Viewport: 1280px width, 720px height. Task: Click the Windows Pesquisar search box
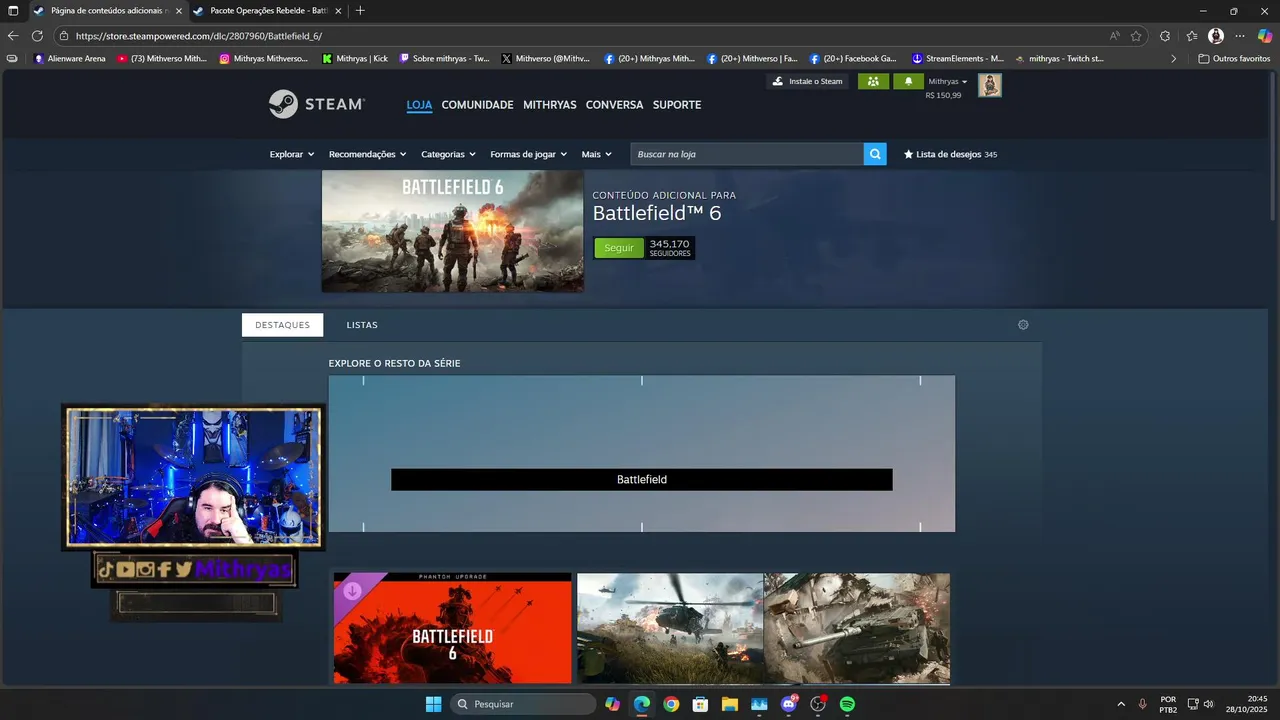[x=522, y=704]
